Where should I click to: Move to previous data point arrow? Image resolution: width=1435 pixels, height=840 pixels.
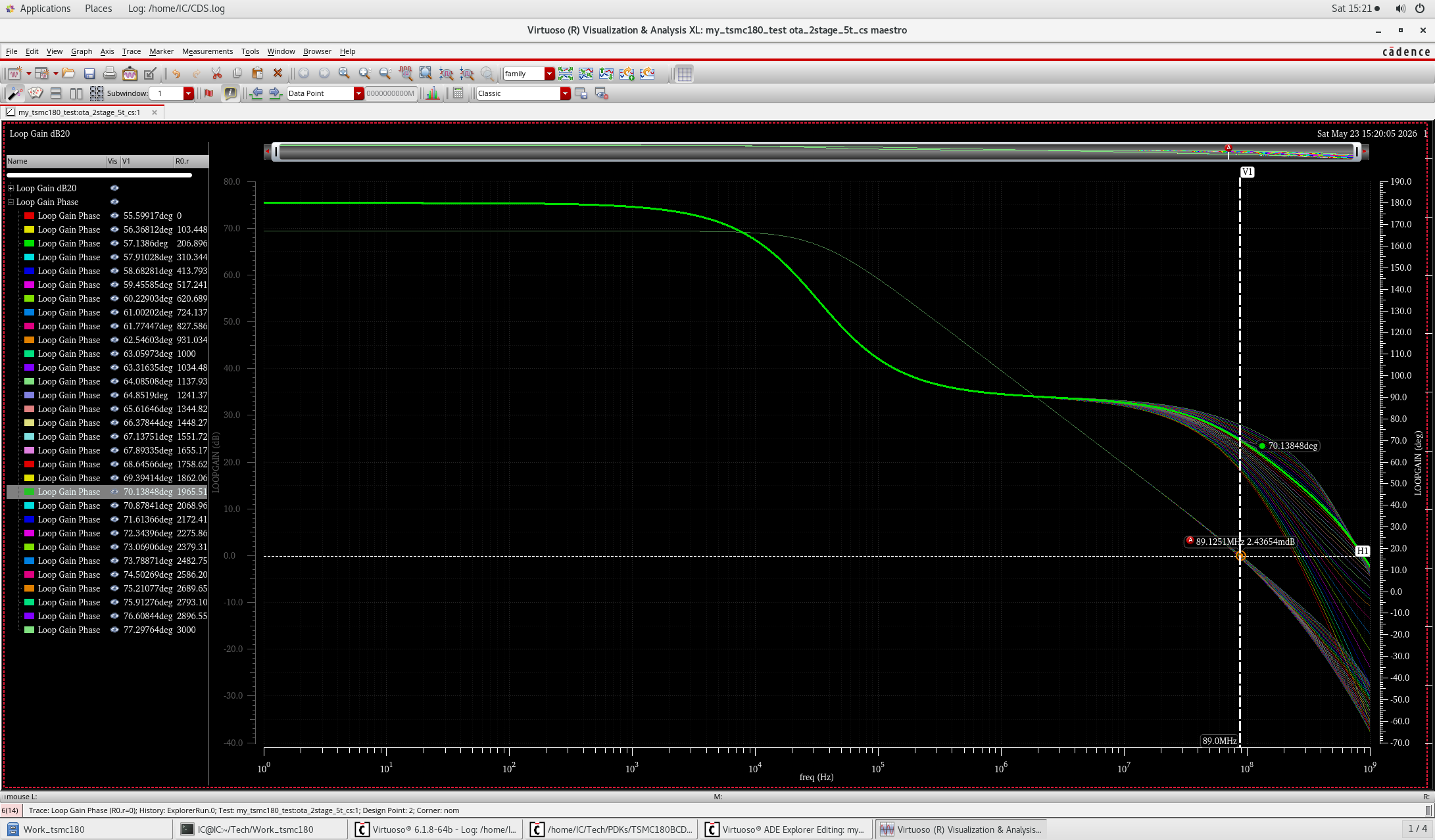tap(256, 93)
